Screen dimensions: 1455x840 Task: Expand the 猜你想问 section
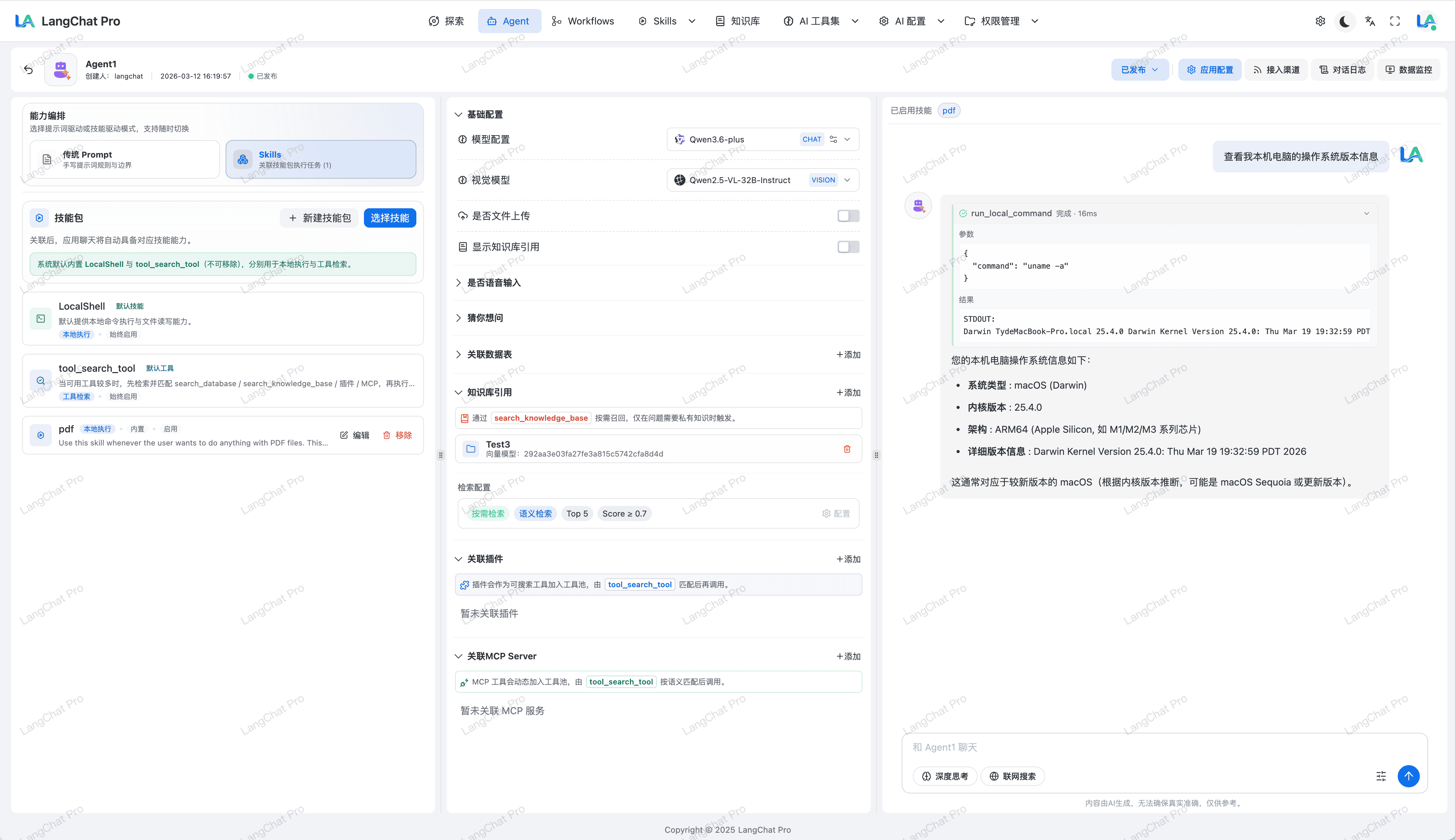(x=485, y=318)
